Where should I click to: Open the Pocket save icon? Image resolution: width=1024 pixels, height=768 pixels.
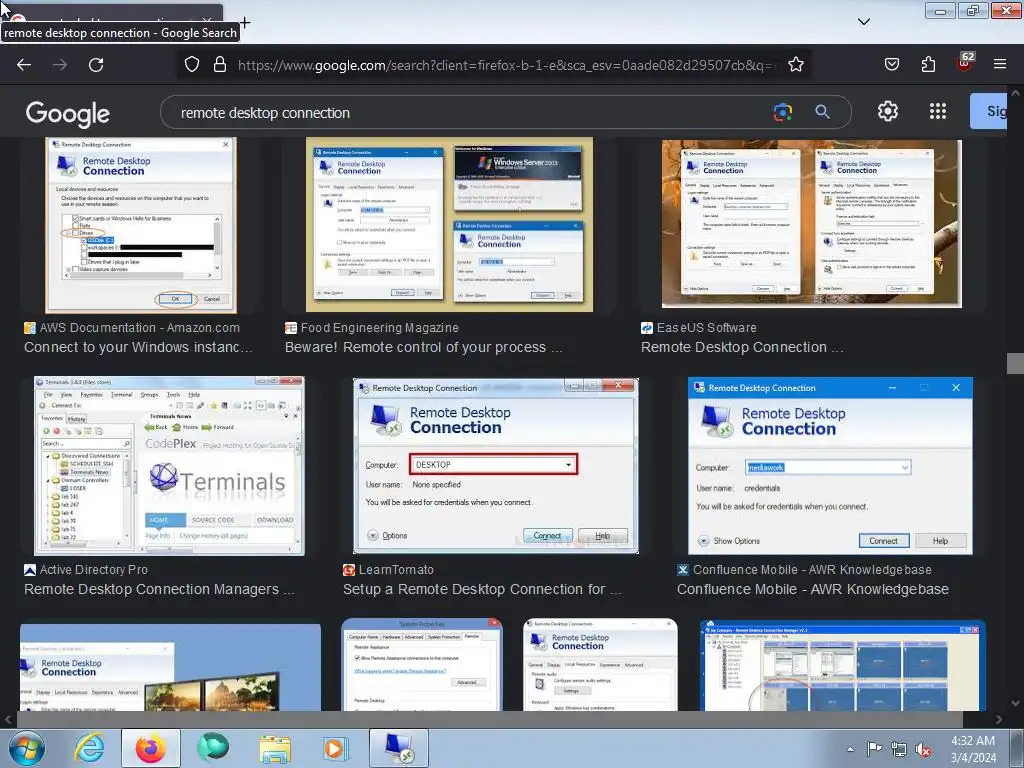pos(891,65)
